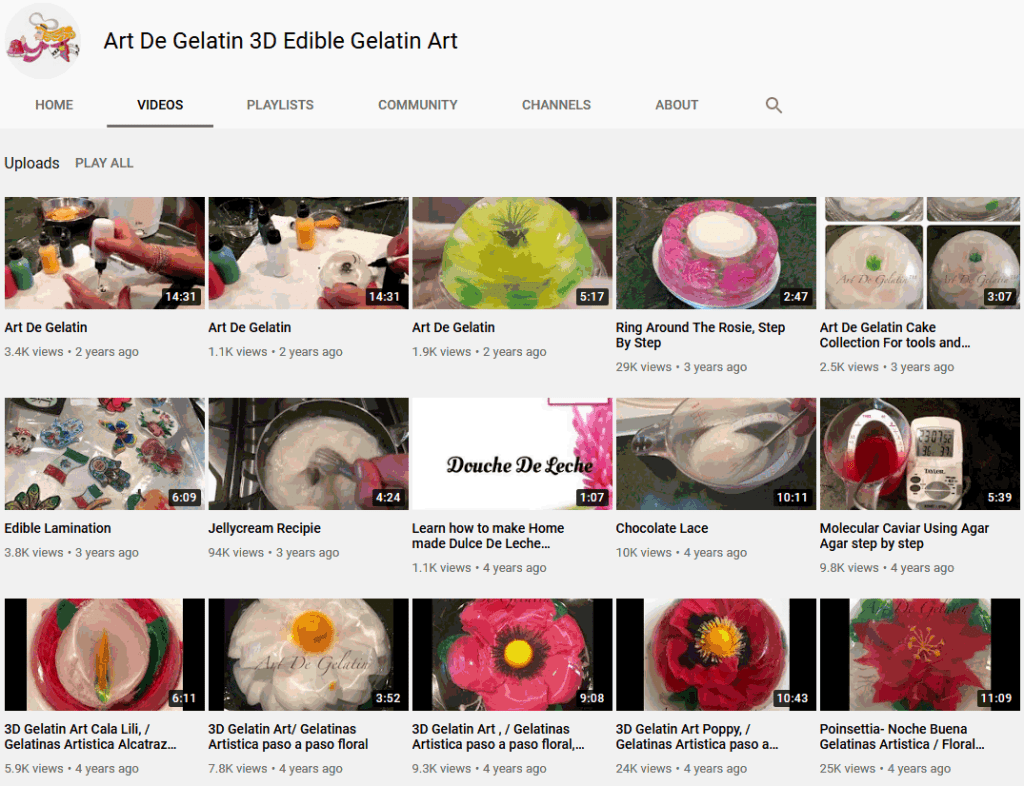The height and width of the screenshot is (786, 1024).
Task: Open the Chocolate Lace video thumbnail
Action: (x=715, y=452)
